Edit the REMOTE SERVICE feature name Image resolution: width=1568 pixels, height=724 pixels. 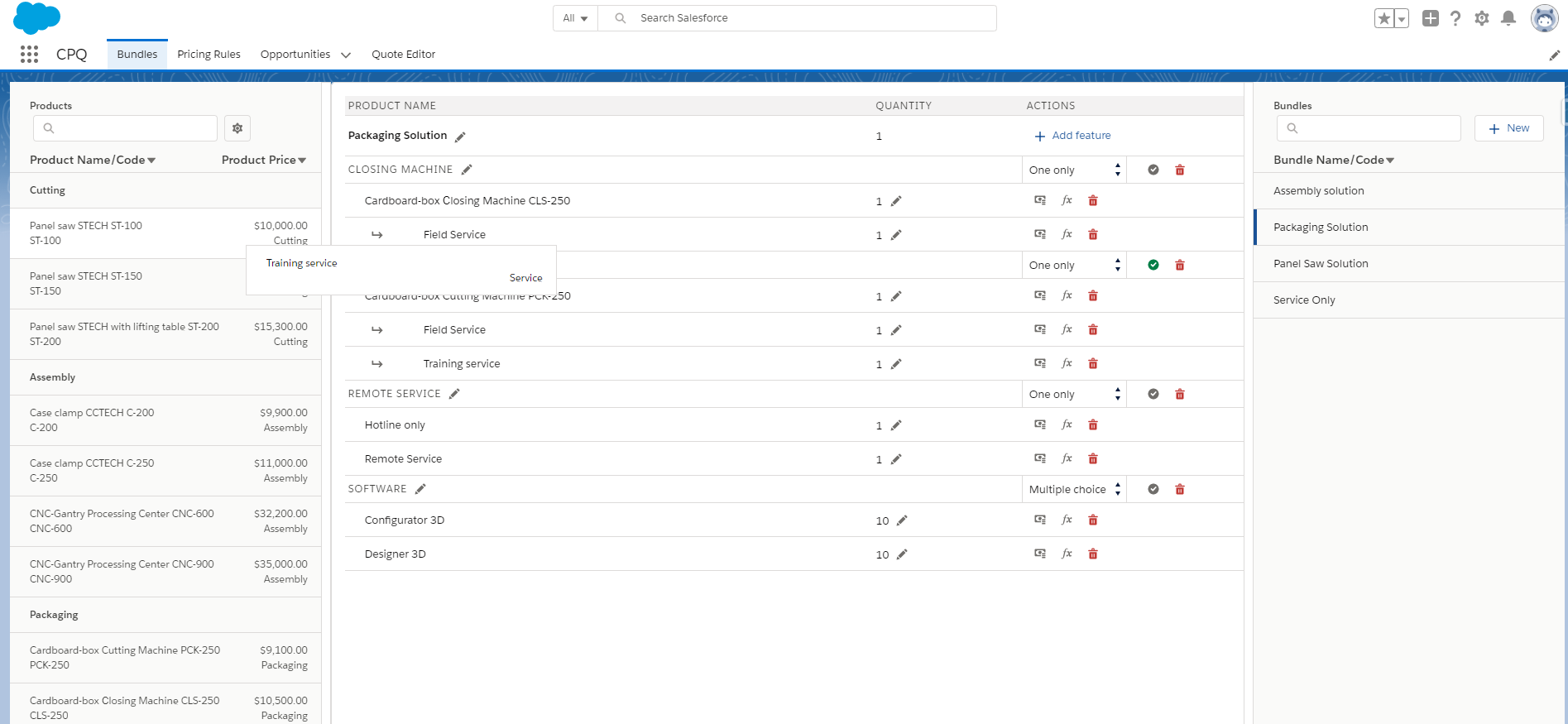pyautogui.click(x=454, y=394)
